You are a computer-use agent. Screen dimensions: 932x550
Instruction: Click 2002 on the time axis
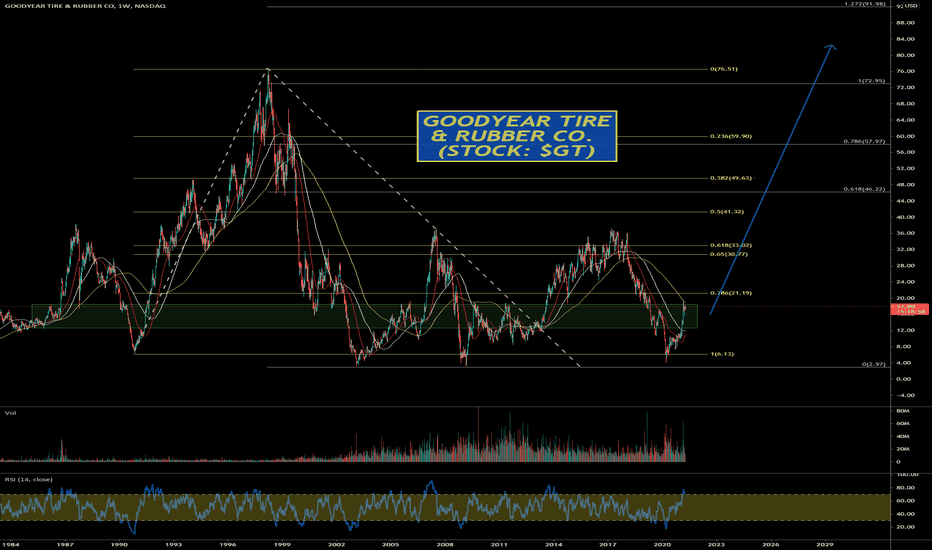point(336,544)
